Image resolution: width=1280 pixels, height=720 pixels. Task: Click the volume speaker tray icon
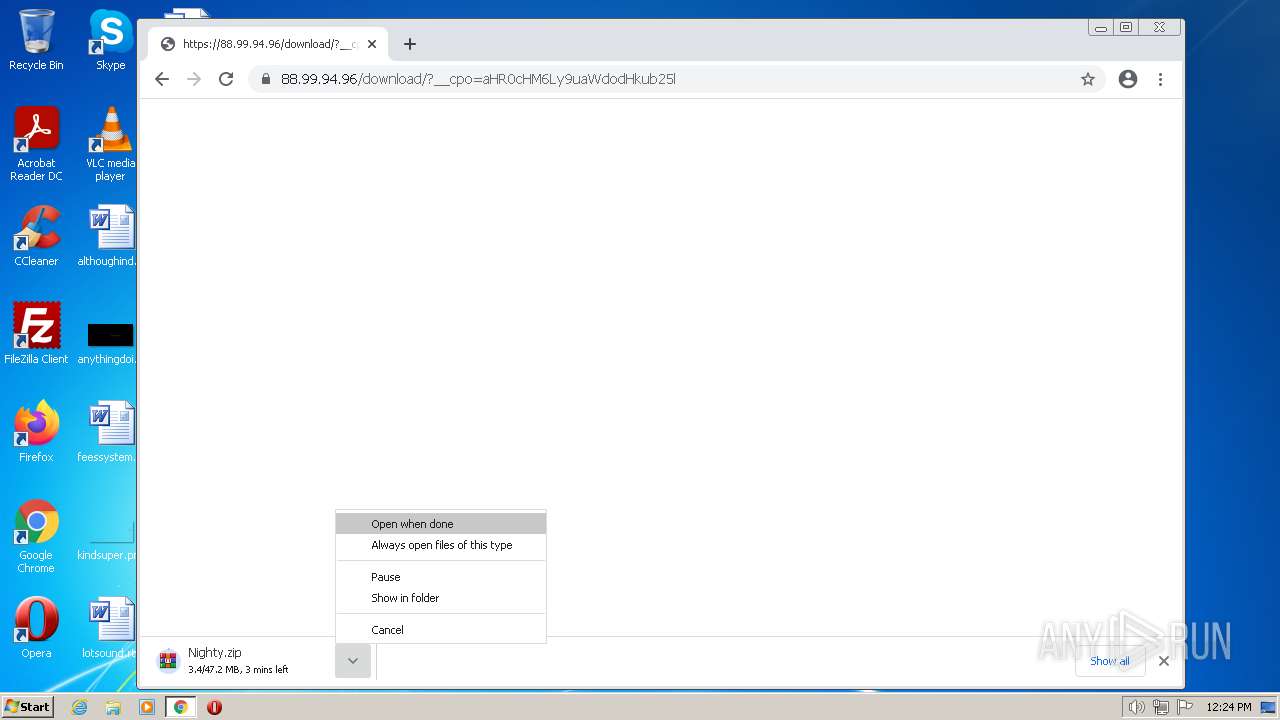point(1136,707)
